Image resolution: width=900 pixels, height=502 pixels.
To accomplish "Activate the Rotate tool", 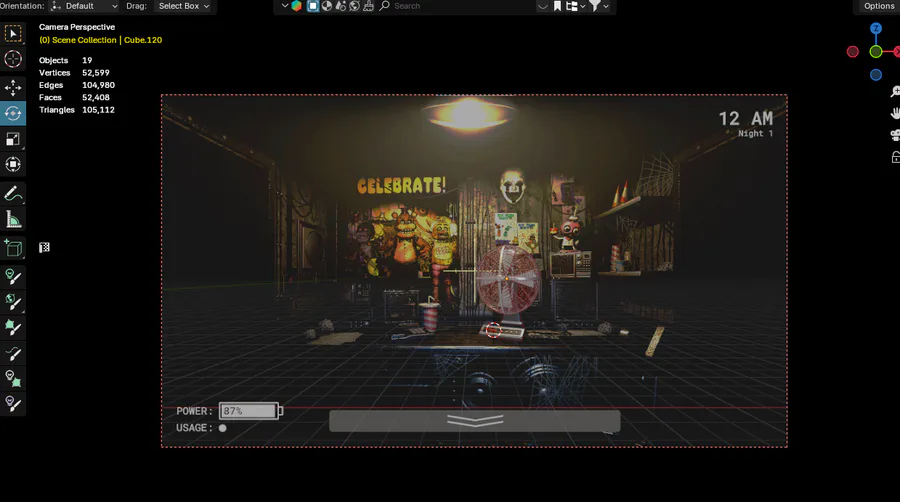I will (13, 113).
